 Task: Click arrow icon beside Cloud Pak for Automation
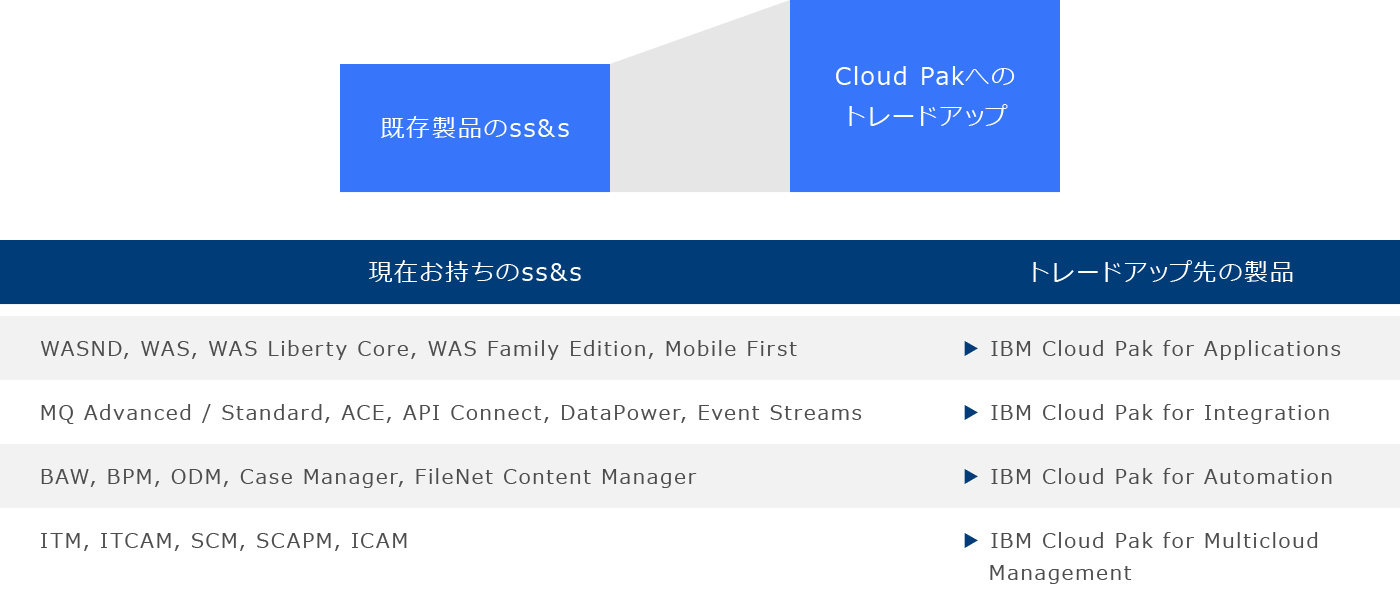(x=970, y=477)
